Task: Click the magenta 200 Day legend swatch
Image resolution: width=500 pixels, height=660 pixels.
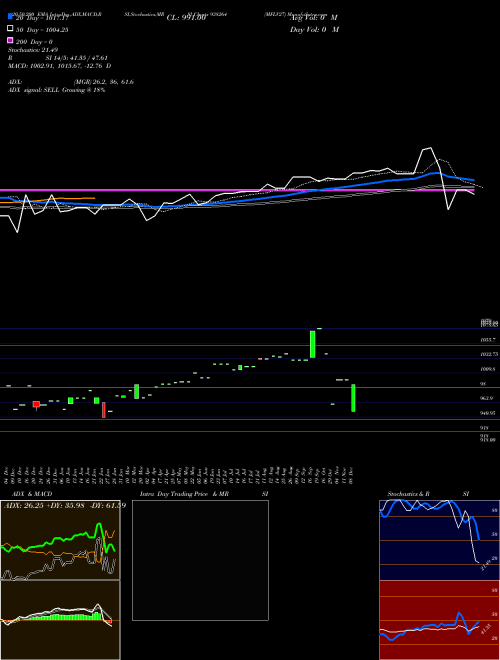Action: (x=11, y=40)
